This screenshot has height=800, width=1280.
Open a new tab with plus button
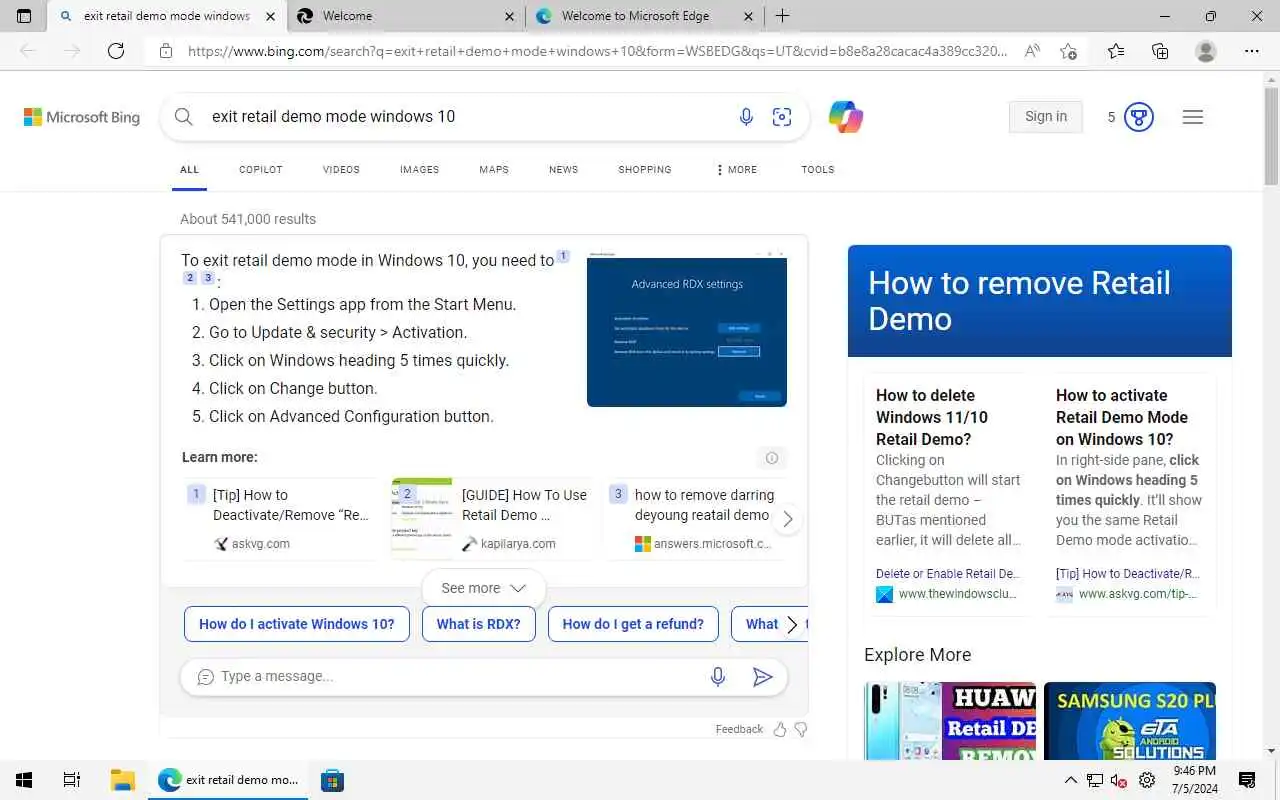point(782,16)
